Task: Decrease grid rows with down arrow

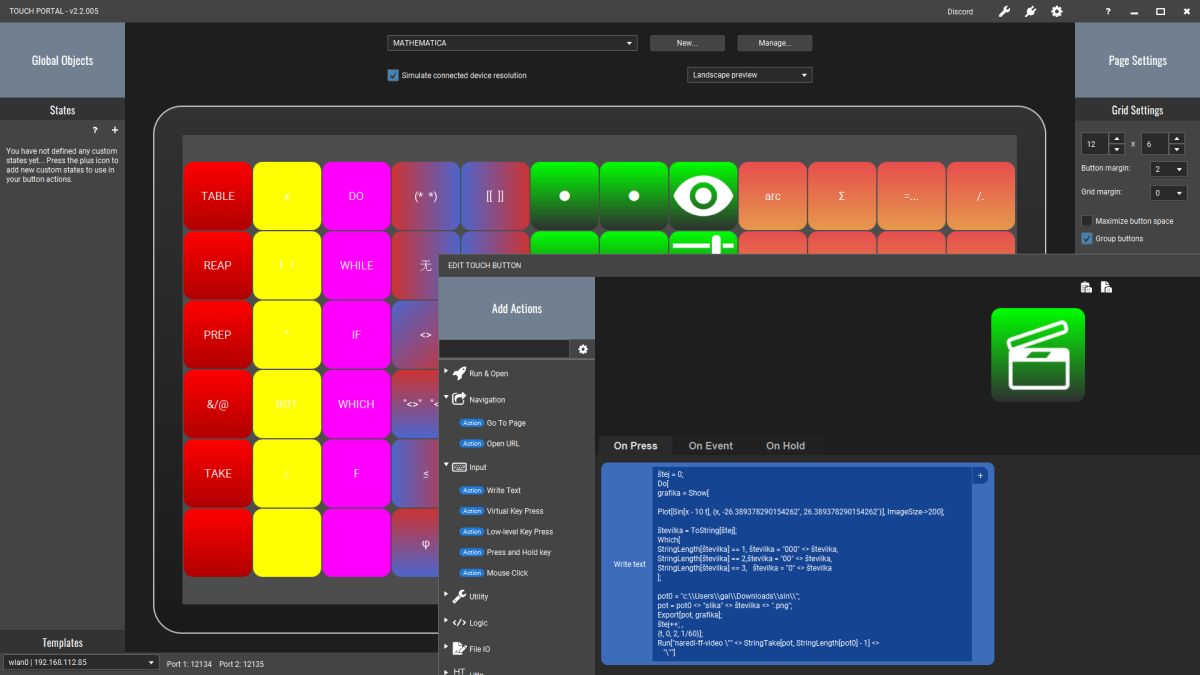Action: tap(1179, 148)
